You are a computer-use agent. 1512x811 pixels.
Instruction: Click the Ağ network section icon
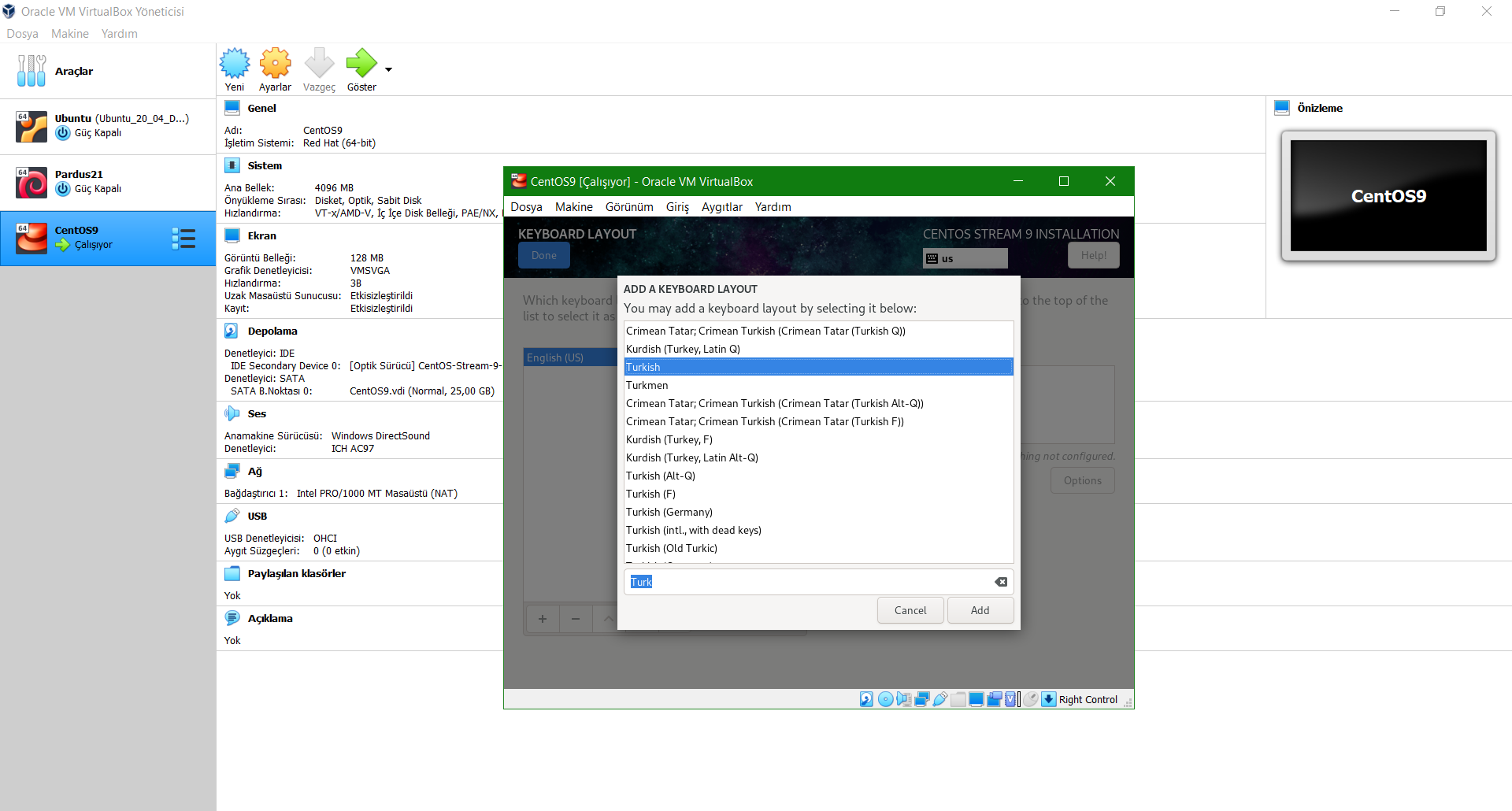tap(232, 471)
